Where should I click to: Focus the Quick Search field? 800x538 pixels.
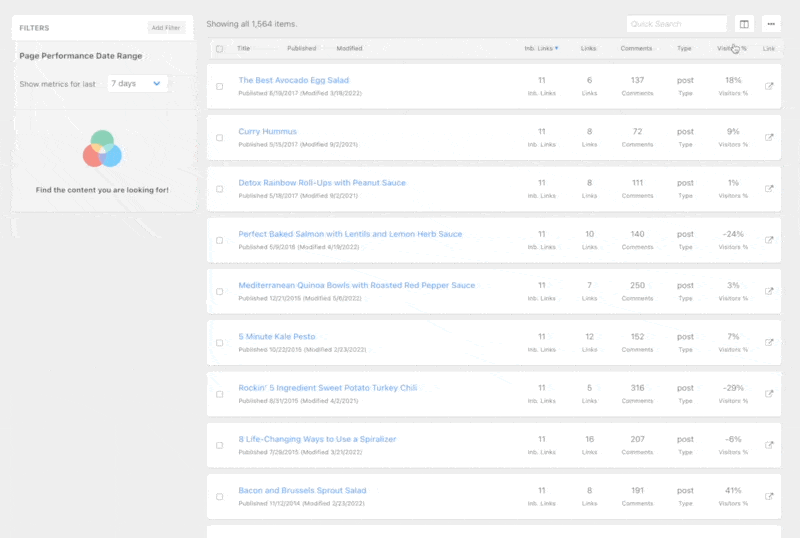click(x=677, y=24)
